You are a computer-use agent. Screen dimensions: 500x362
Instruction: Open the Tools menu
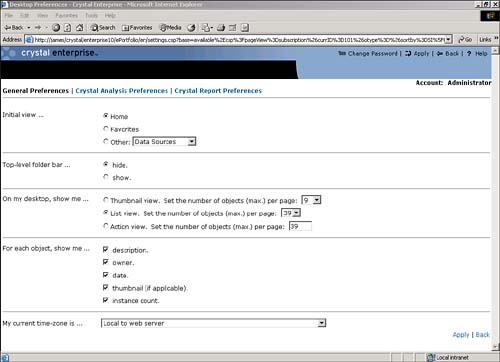[x=91, y=15]
